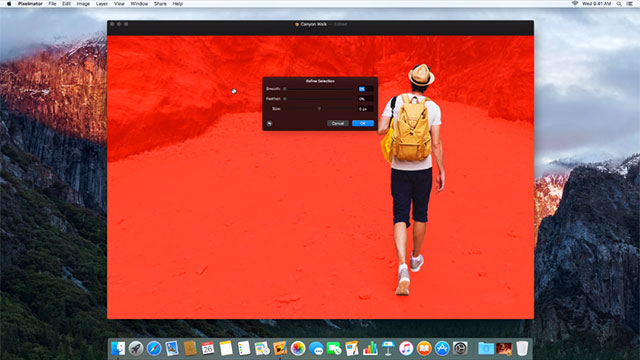Click the Feather percentage field
This screenshot has width=640, height=360.
coord(365,99)
